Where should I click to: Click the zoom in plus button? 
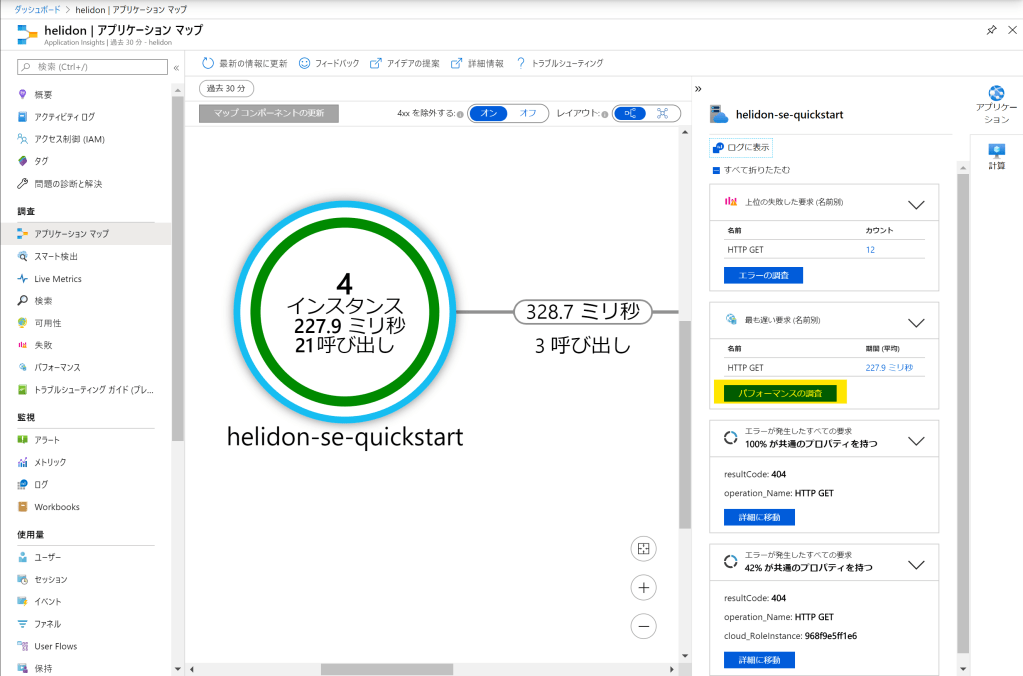[x=644, y=587]
